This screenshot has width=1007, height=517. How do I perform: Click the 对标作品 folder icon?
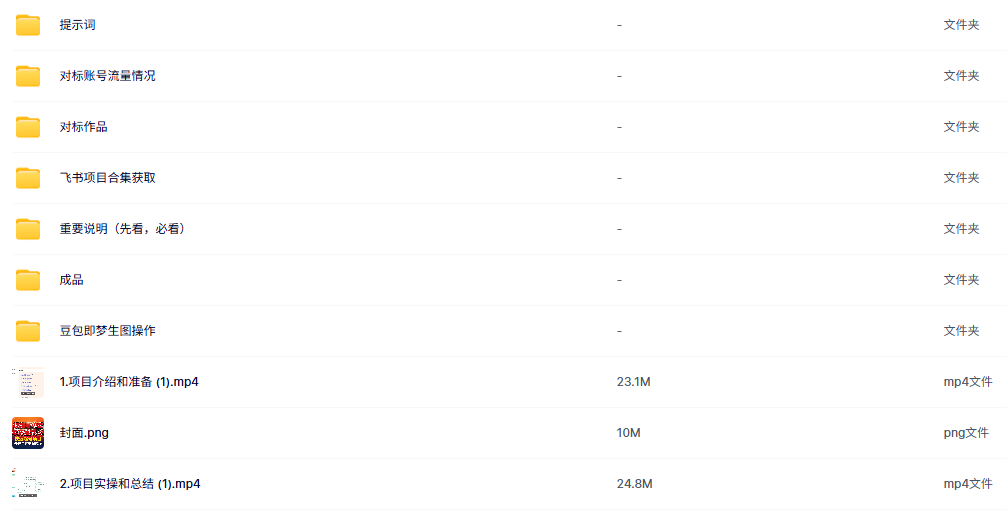point(28,127)
